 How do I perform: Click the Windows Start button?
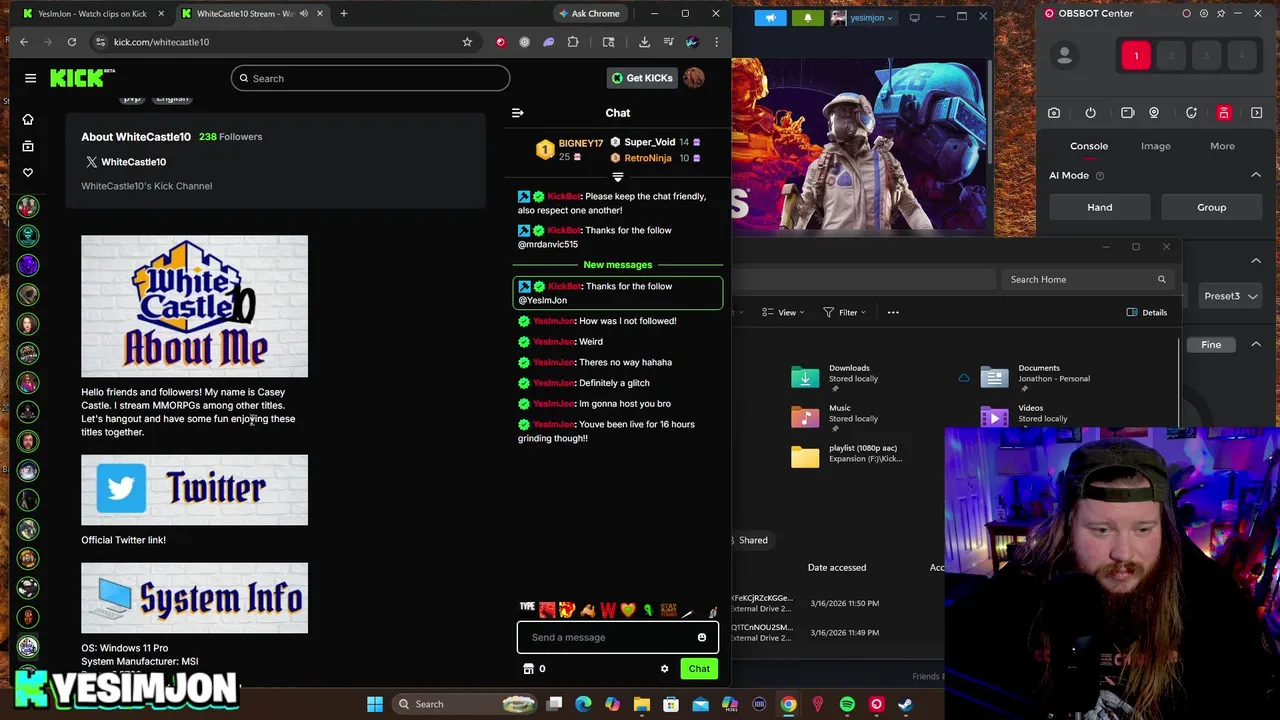pos(375,704)
